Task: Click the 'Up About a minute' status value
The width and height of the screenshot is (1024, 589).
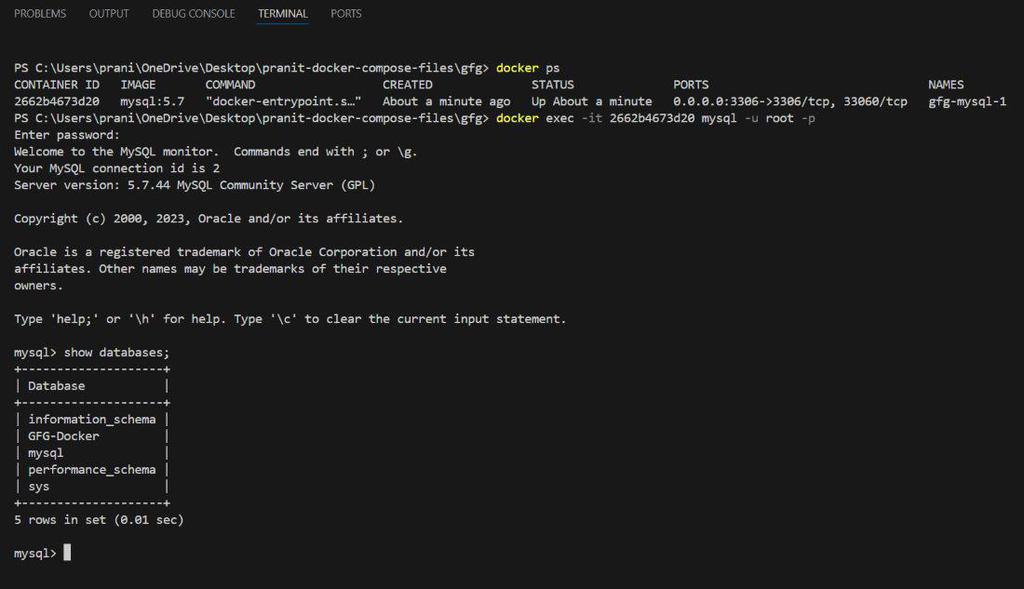Action: click(x=592, y=101)
